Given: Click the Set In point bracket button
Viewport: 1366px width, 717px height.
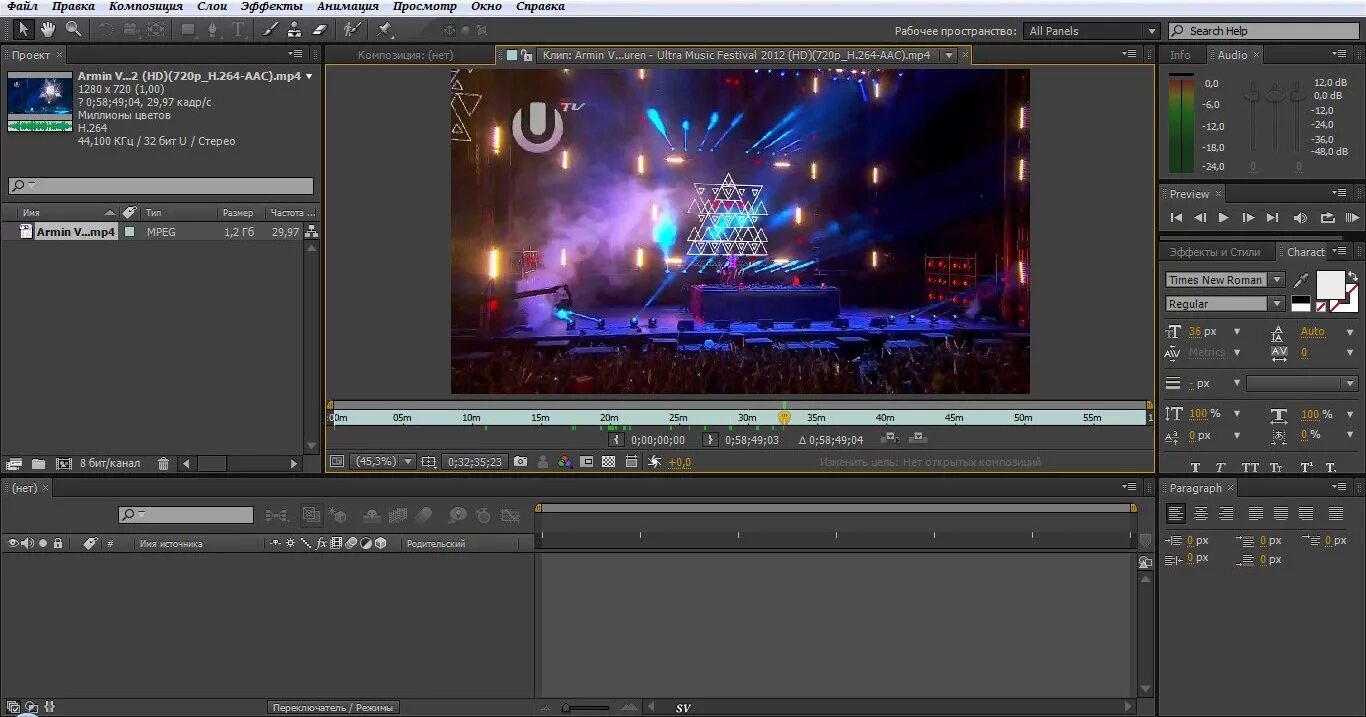Looking at the screenshot, I should click(616, 439).
